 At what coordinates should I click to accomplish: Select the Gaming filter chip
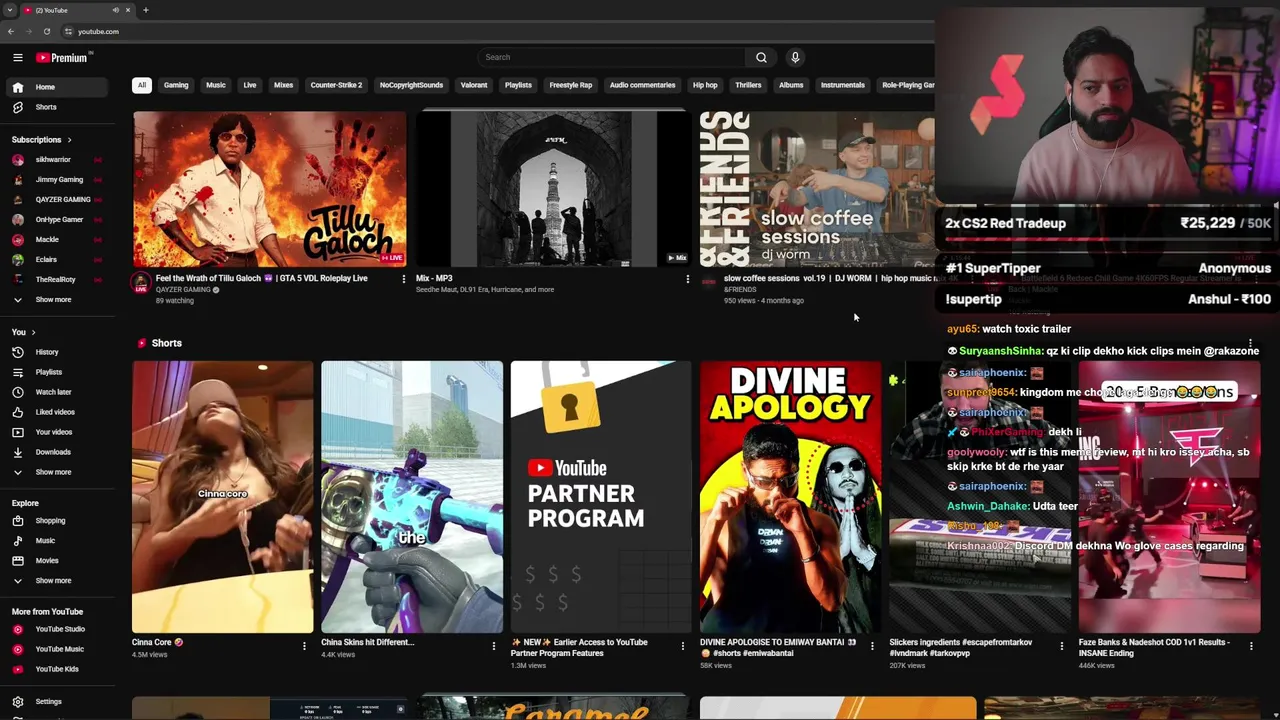[x=176, y=85]
